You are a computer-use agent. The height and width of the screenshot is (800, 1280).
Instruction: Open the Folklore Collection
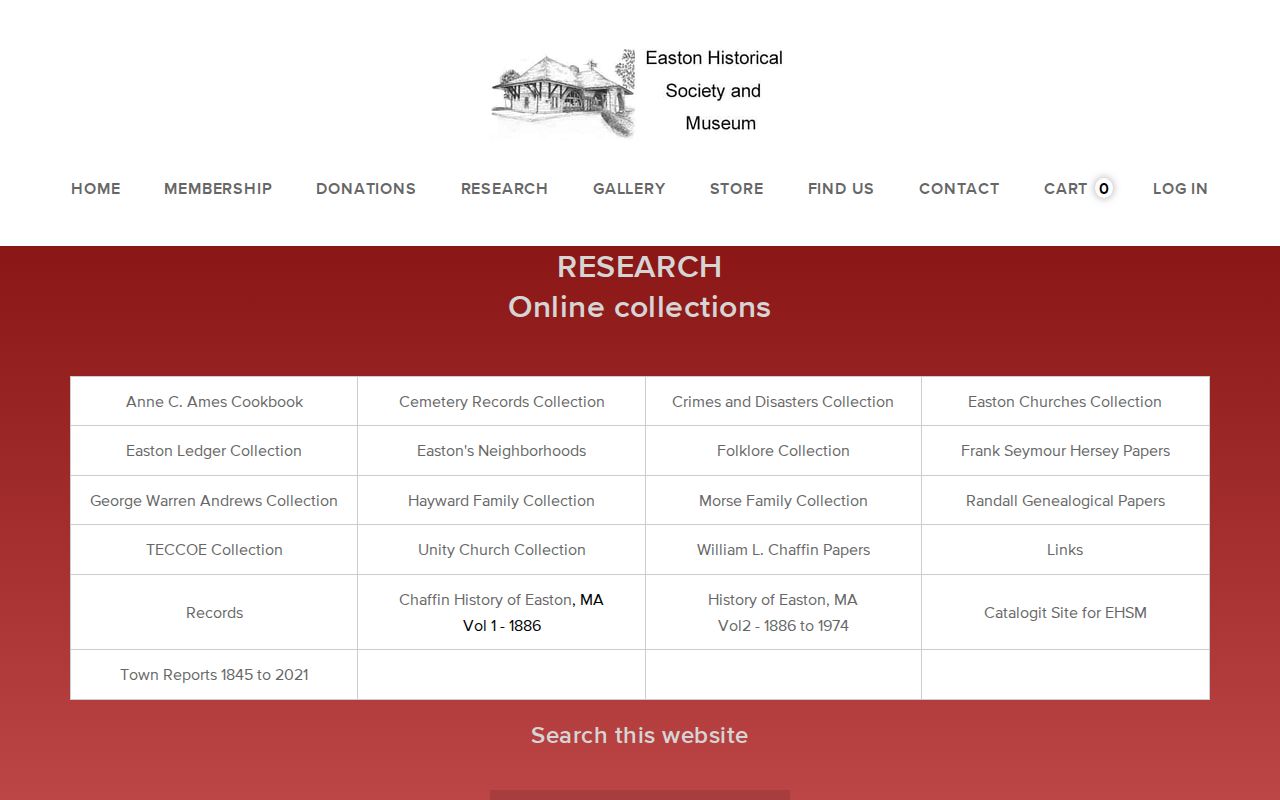point(783,451)
